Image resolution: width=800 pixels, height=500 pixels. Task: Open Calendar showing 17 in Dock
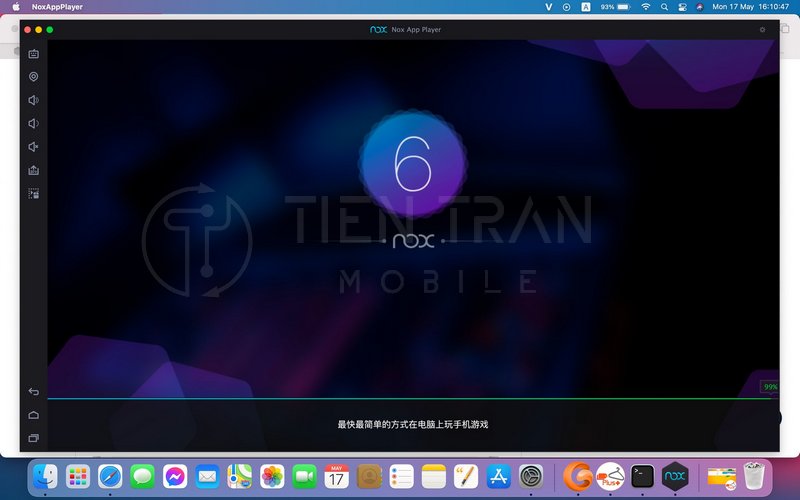pos(337,477)
